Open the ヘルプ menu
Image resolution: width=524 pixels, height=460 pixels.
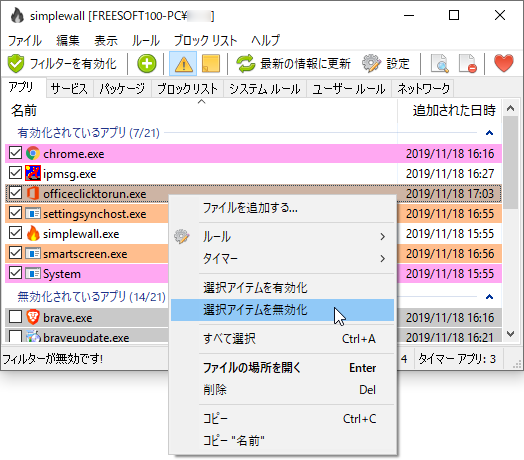pos(265,40)
